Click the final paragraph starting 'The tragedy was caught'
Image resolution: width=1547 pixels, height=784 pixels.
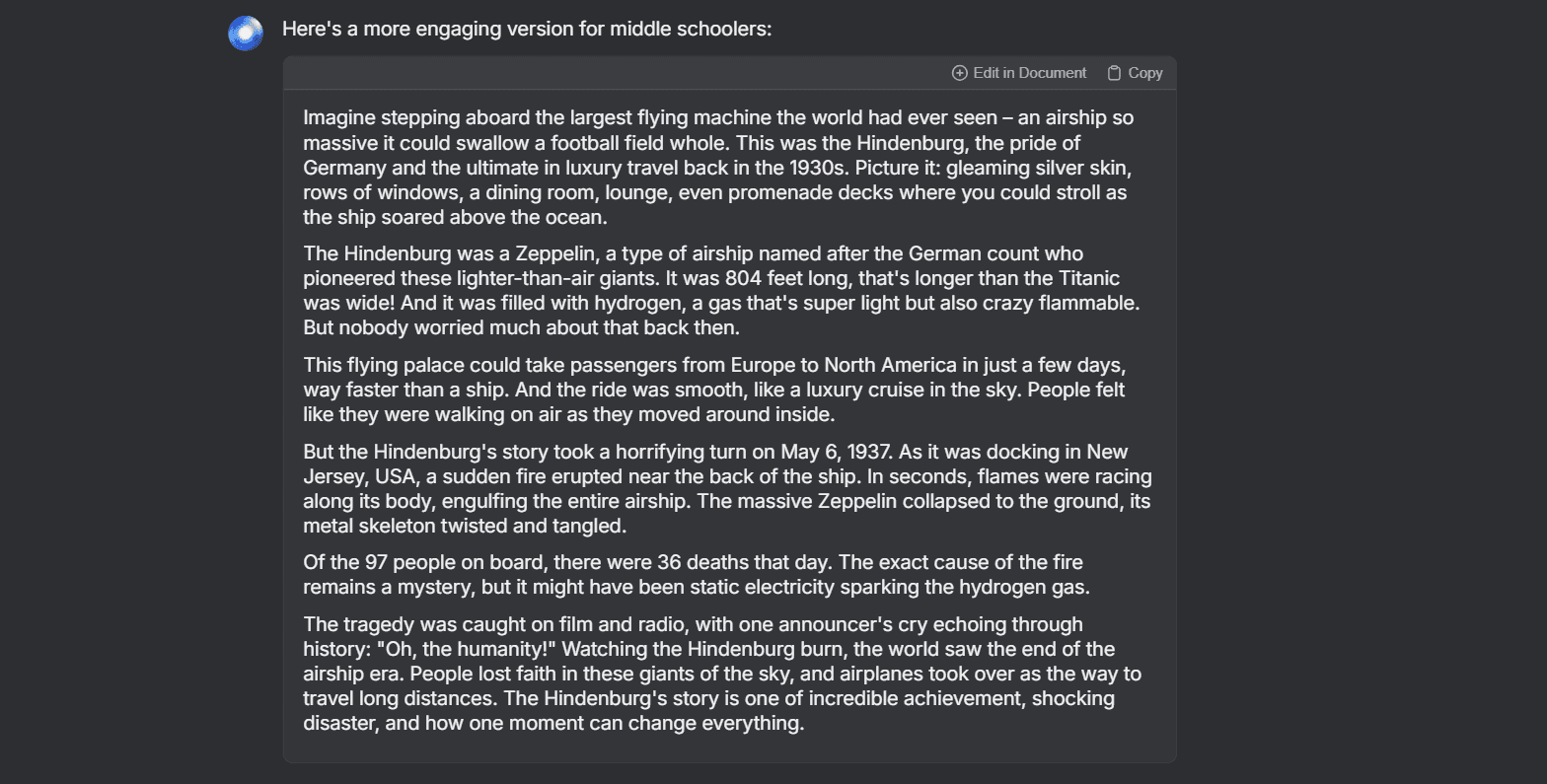pos(722,674)
